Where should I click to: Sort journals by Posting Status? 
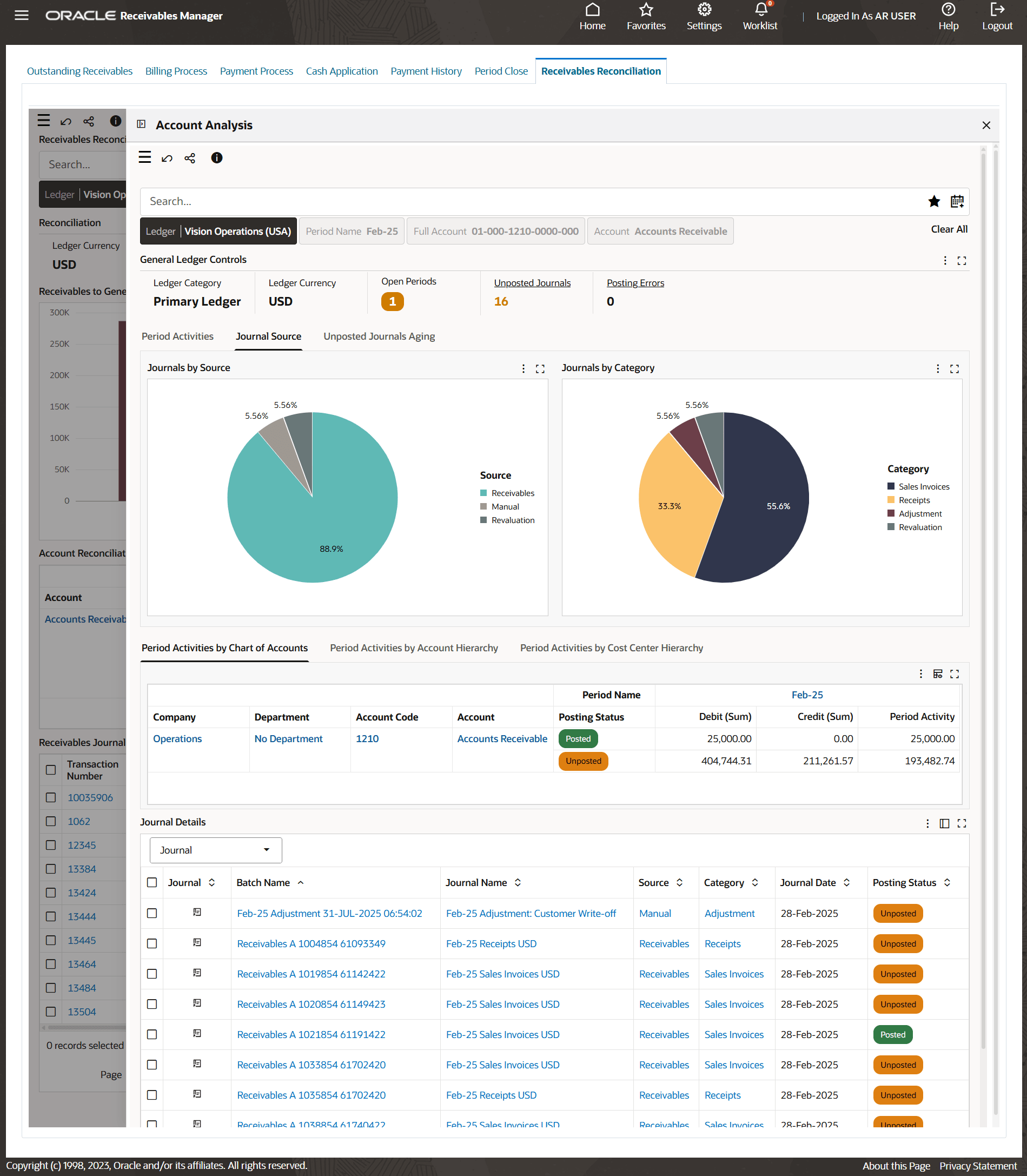pyautogui.click(x=947, y=883)
